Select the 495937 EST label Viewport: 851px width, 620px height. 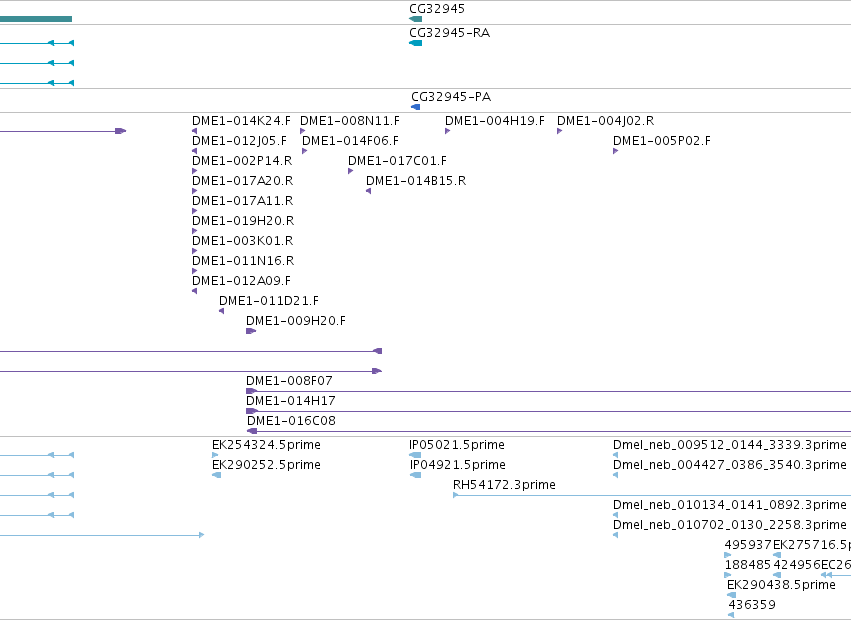pos(748,545)
